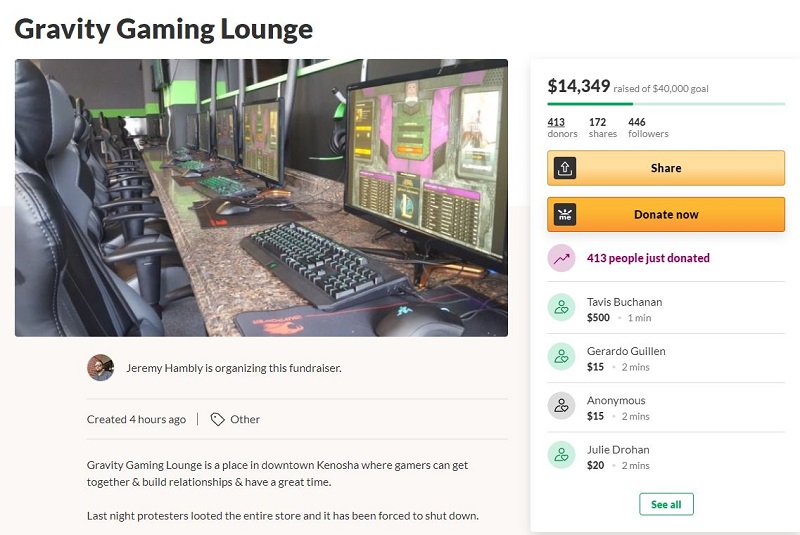
Task: Click the 172 shares count
Action: tap(603, 128)
